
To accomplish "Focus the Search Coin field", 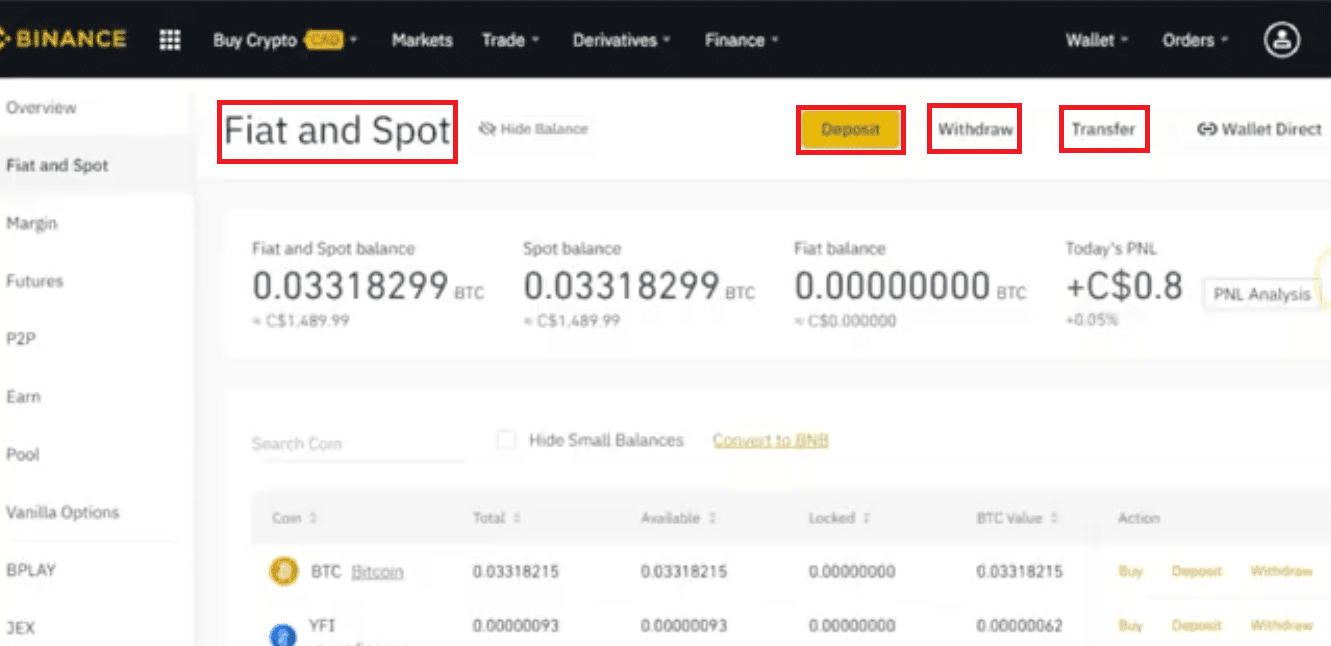I will [358, 444].
